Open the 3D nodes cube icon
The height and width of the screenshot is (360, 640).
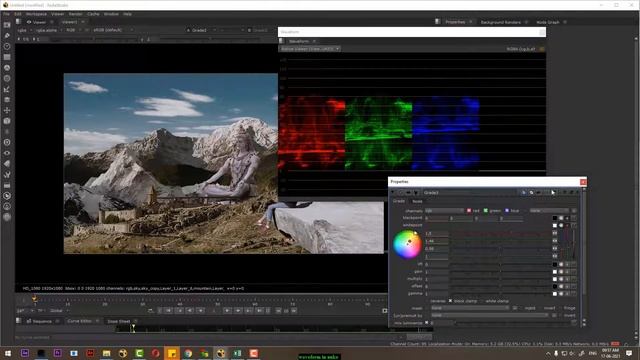click(x=7, y=121)
